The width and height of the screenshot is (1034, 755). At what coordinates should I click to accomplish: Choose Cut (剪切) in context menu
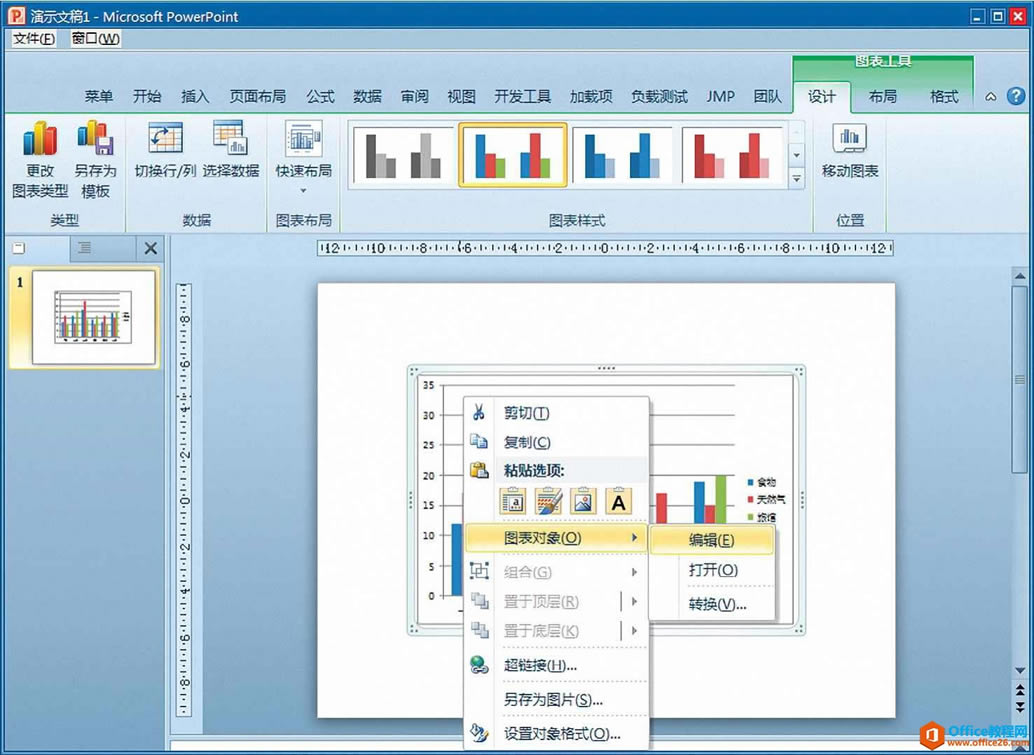point(557,413)
